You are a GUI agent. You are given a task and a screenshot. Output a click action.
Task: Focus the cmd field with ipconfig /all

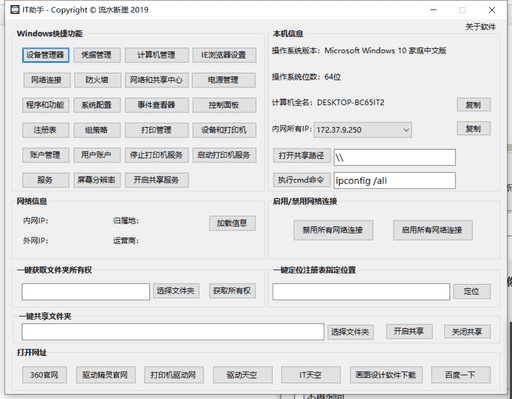(x=395, y=181)
